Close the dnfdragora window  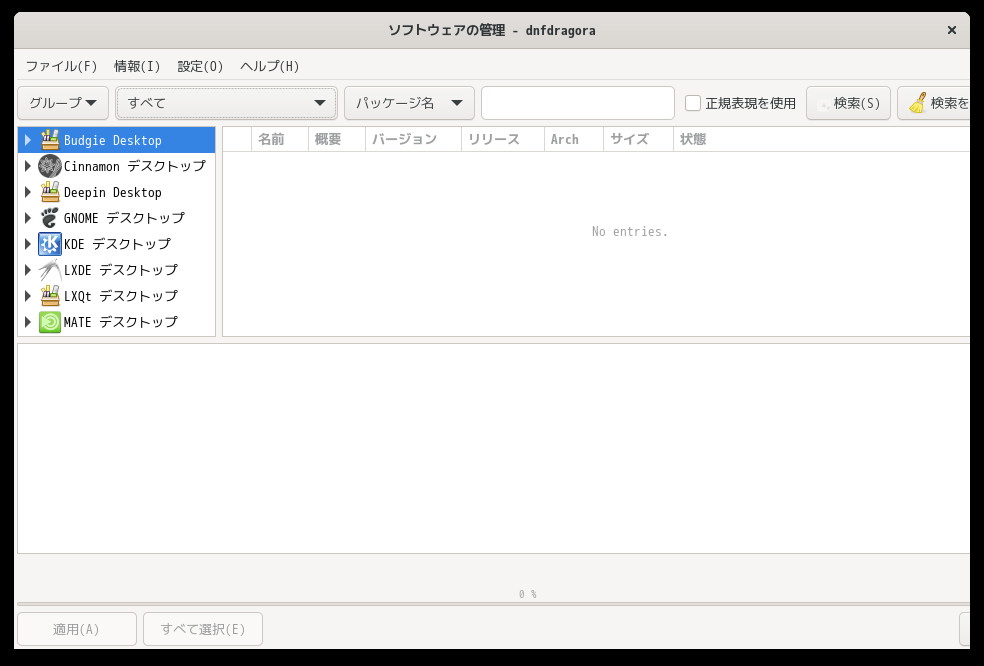[951, 30]
